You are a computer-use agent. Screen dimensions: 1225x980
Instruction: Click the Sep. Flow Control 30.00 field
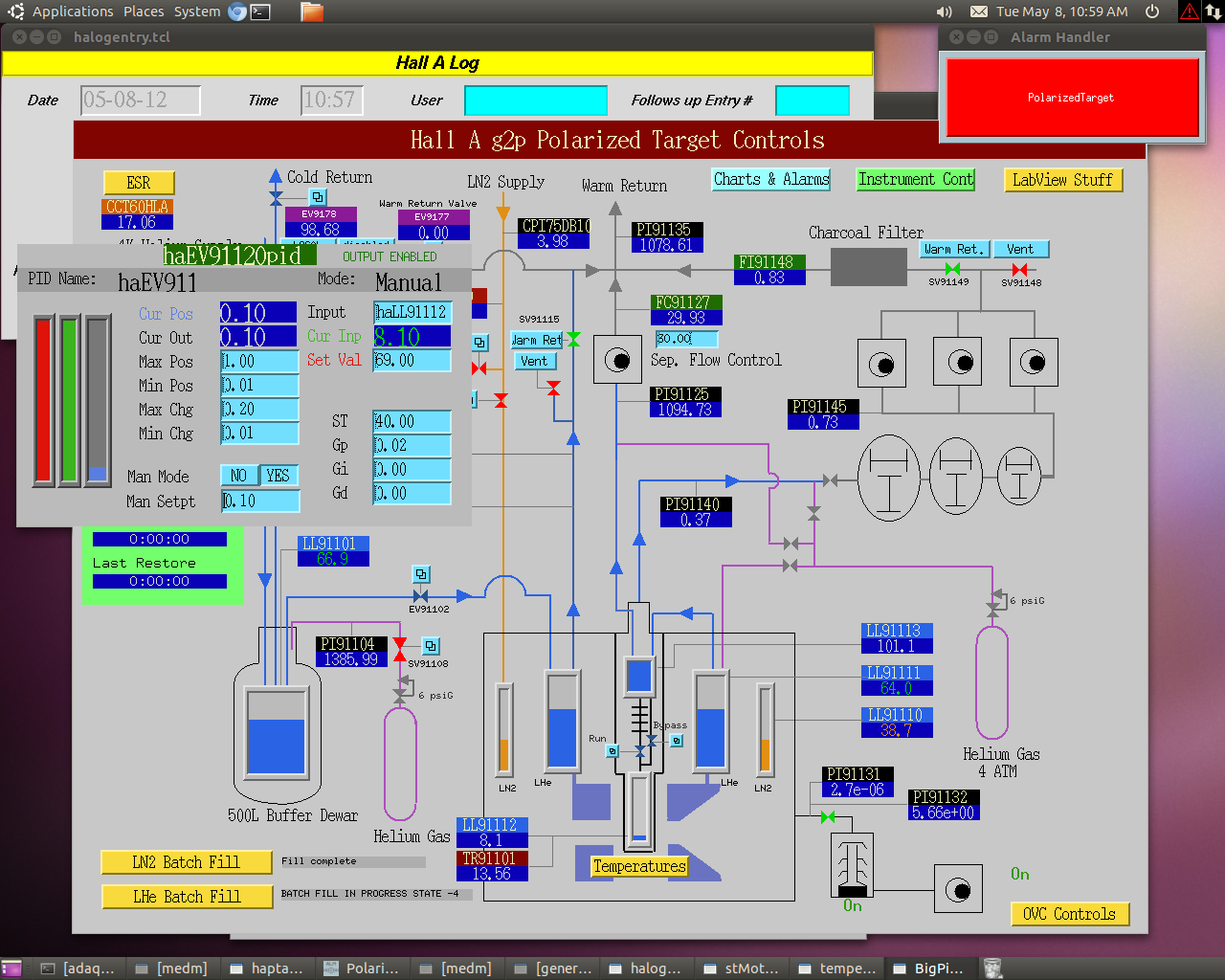(686, 339)
